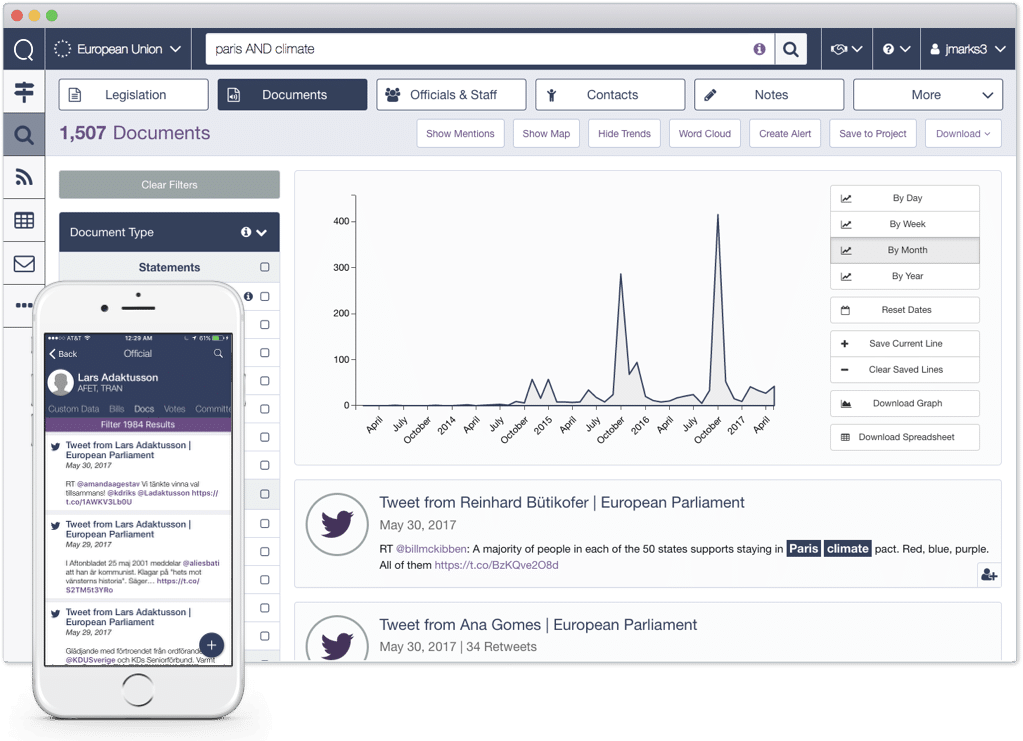This screenshot has height=741, width=1023.
Task: Click the Clear Filters button
Action: click(170, 185)
